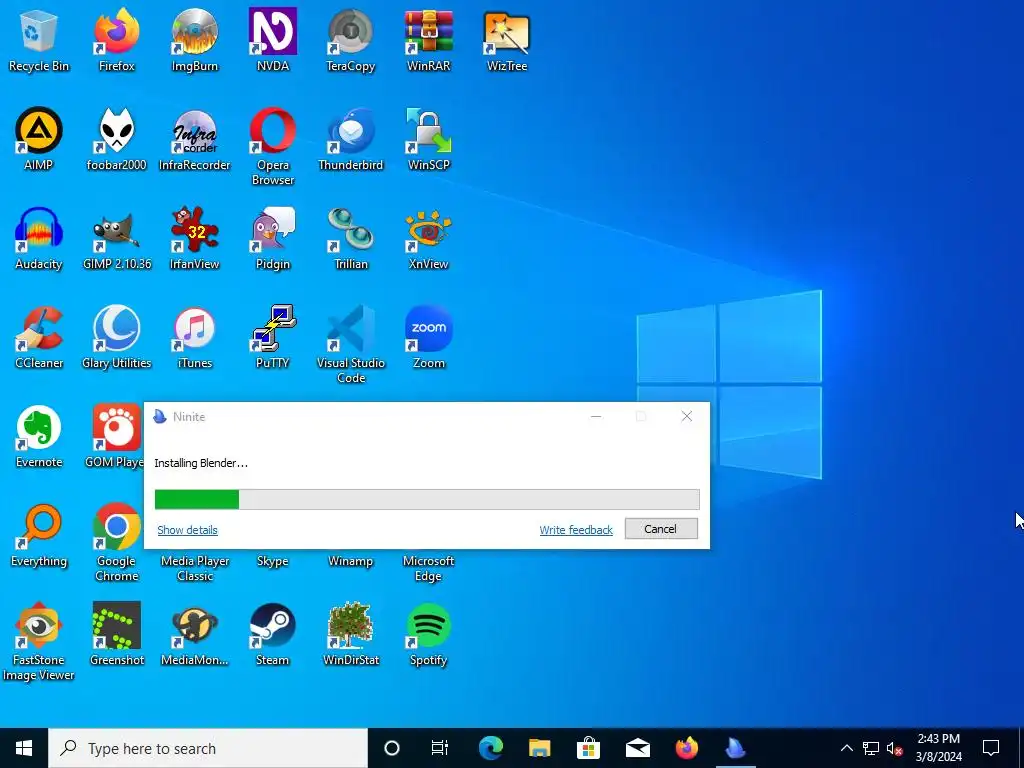Open the muted volume tray icon
Image resolution: width=1024 pixels, height=768 pixels.
click(x=894, y=748)
